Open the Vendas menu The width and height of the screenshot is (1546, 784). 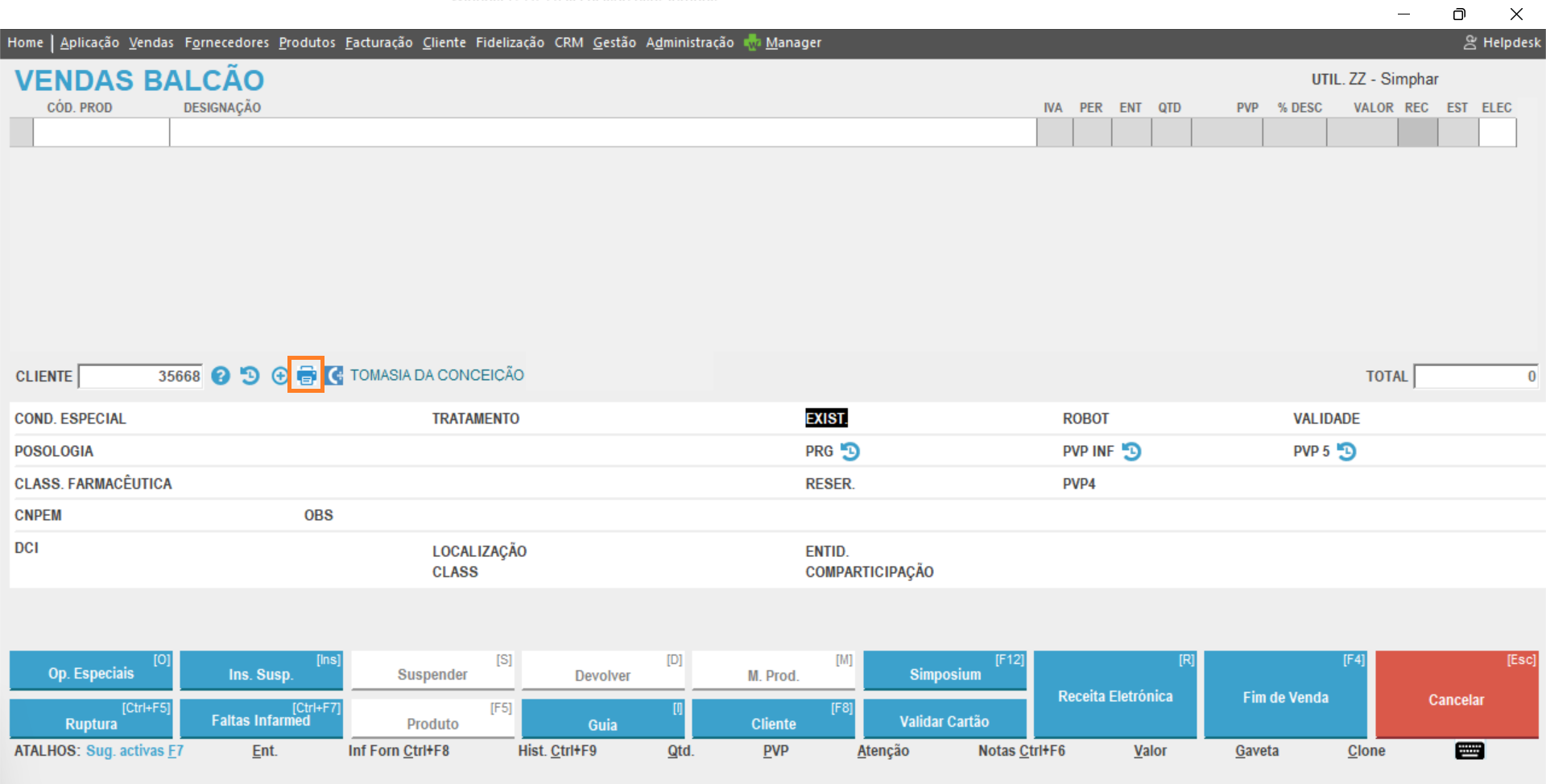point(151,43)
